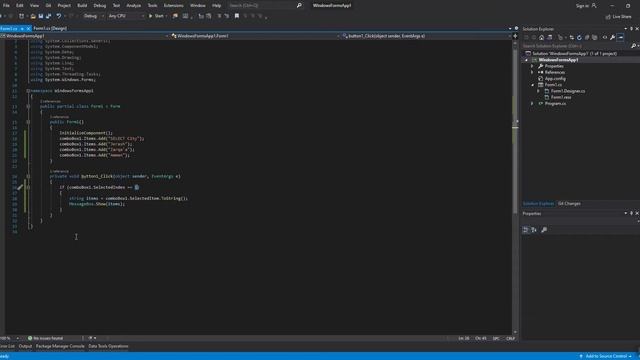Click the No issues found indicator
The height and width of the screenshot is (360, 640).
(46, 338)
